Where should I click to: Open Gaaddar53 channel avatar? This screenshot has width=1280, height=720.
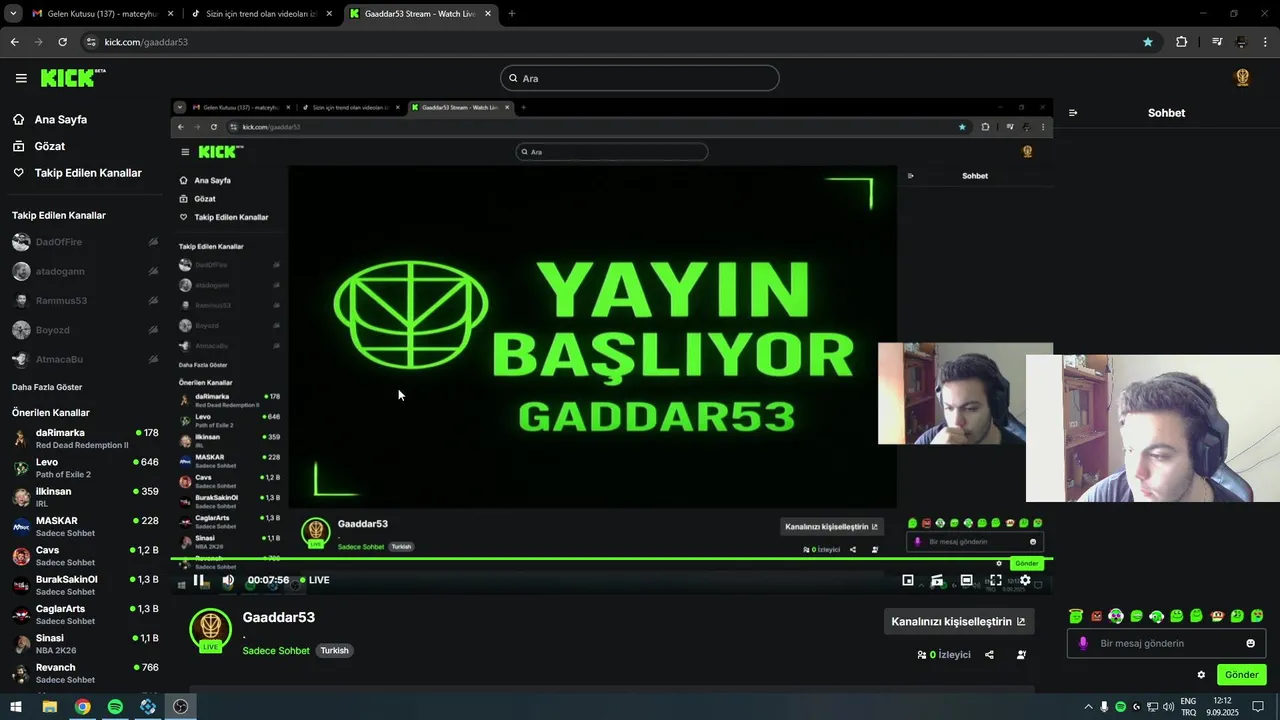[x=210, y=629]
